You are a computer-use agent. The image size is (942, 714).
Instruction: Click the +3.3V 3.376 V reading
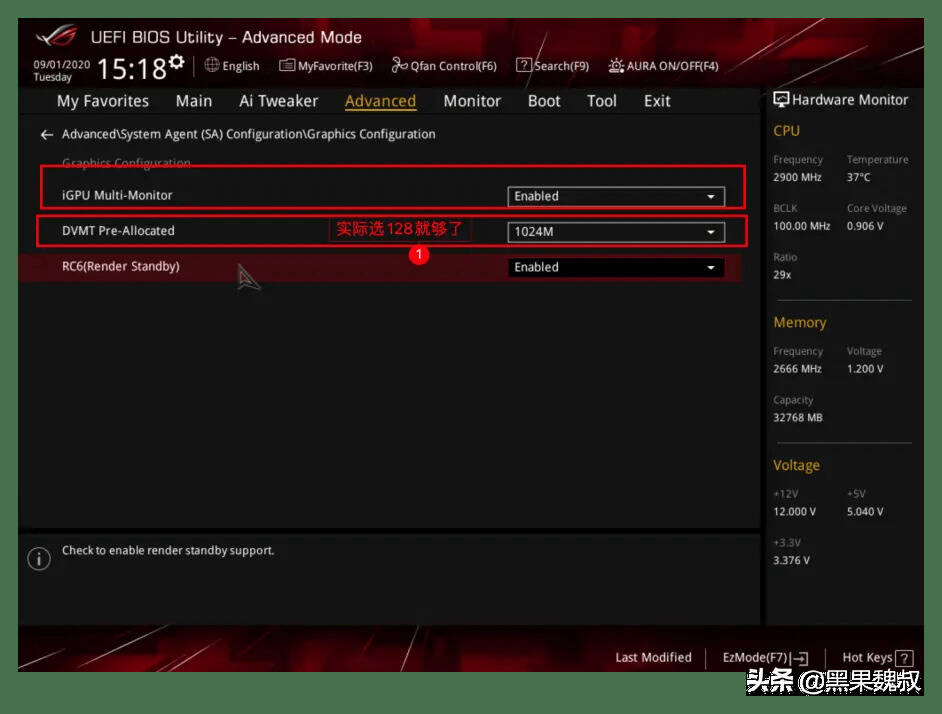(791, 560)
